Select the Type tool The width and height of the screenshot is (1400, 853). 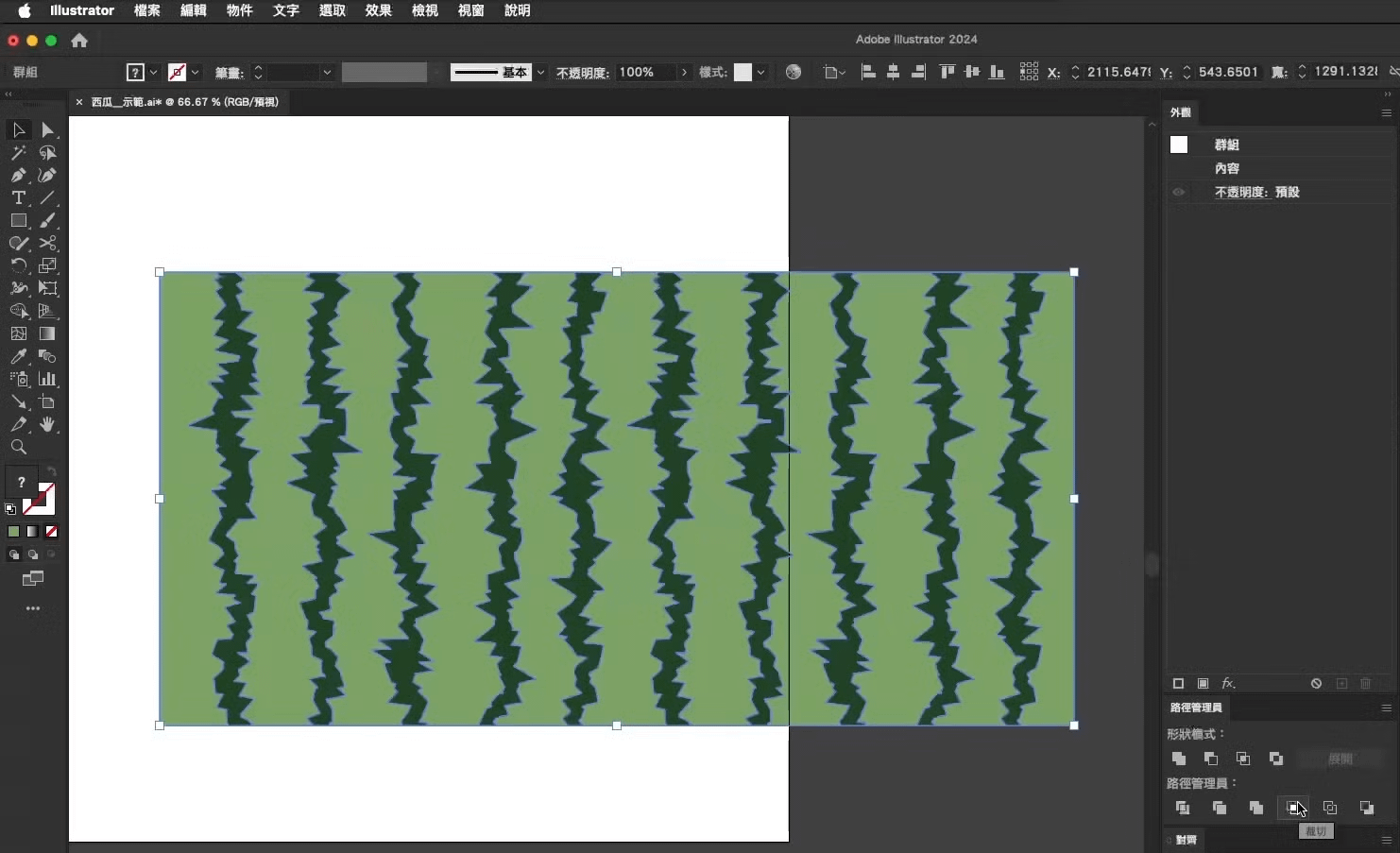(18, 198)
